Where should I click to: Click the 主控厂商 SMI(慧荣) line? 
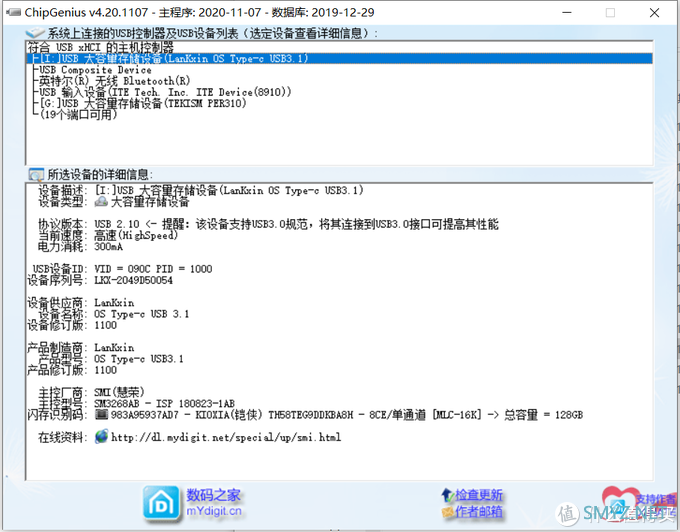point(91,392)
